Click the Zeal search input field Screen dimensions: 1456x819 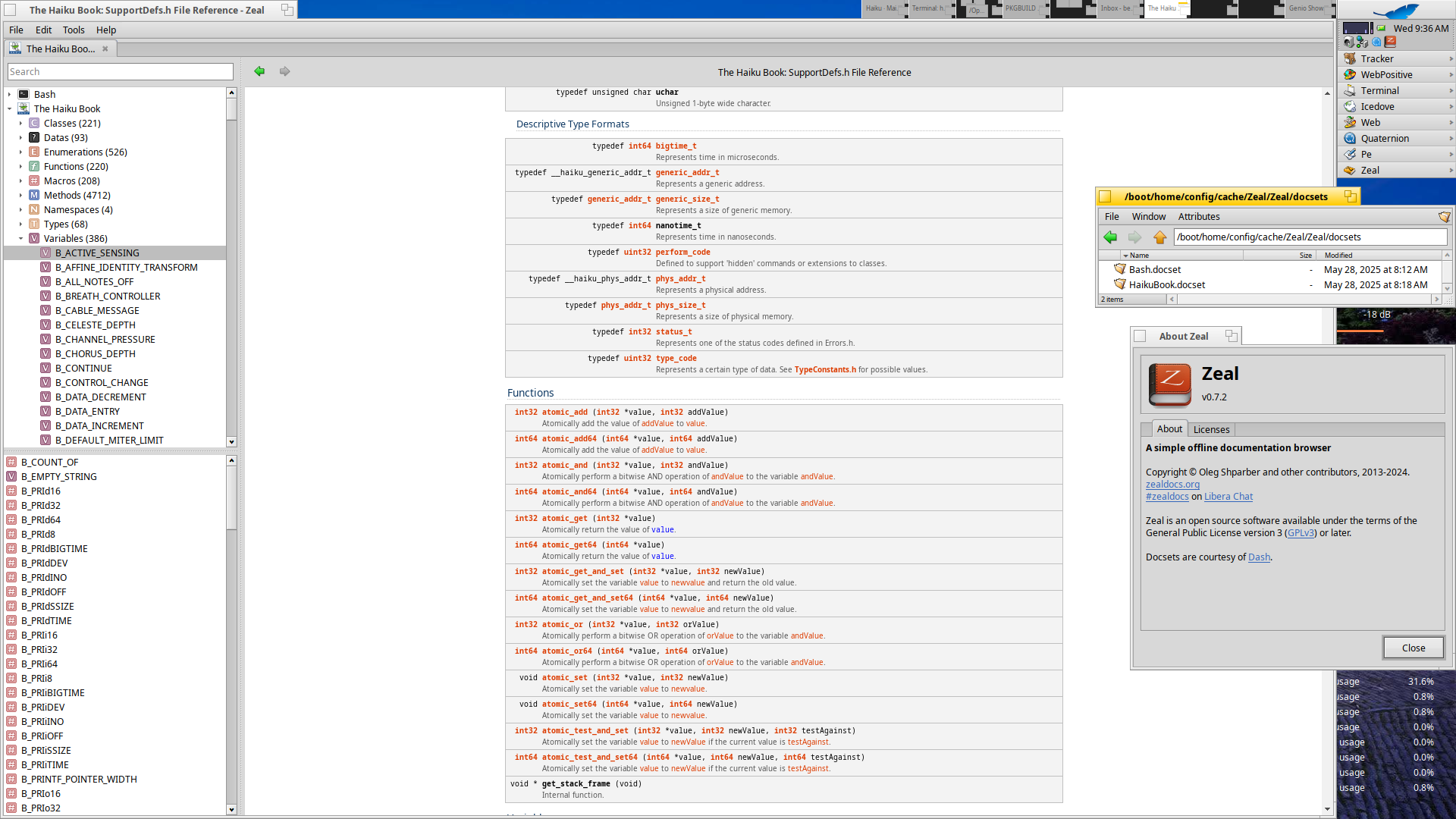click(121, 72)
